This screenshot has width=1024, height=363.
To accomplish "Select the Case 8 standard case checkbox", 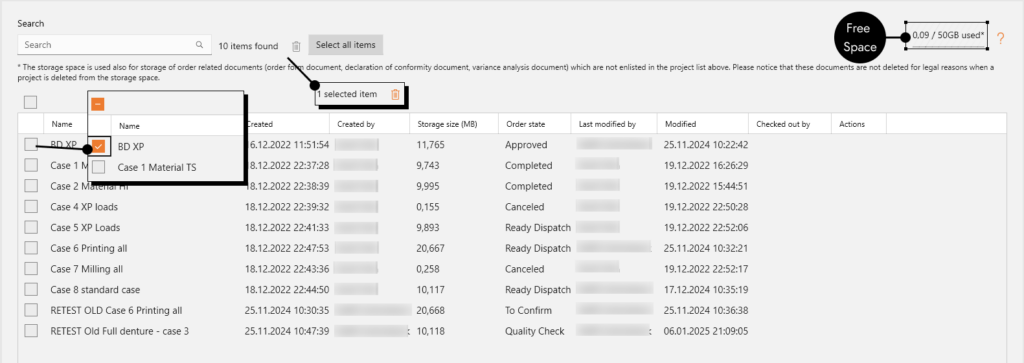I will 31,289.
